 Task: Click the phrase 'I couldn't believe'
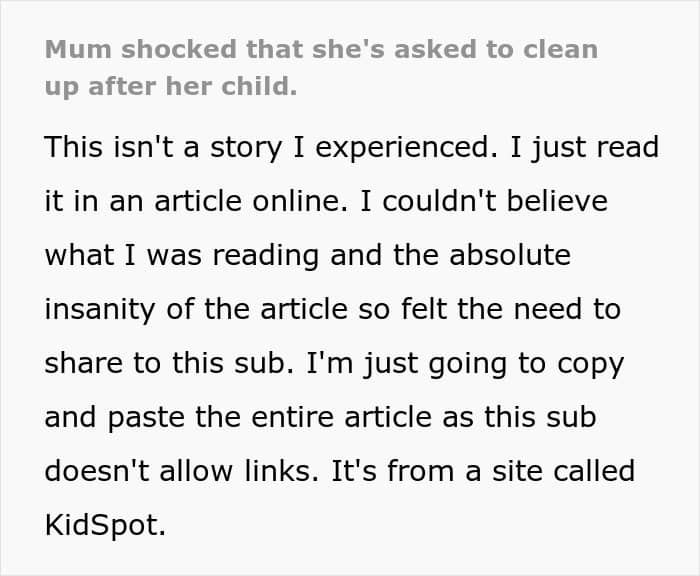[x=484, y=201]
